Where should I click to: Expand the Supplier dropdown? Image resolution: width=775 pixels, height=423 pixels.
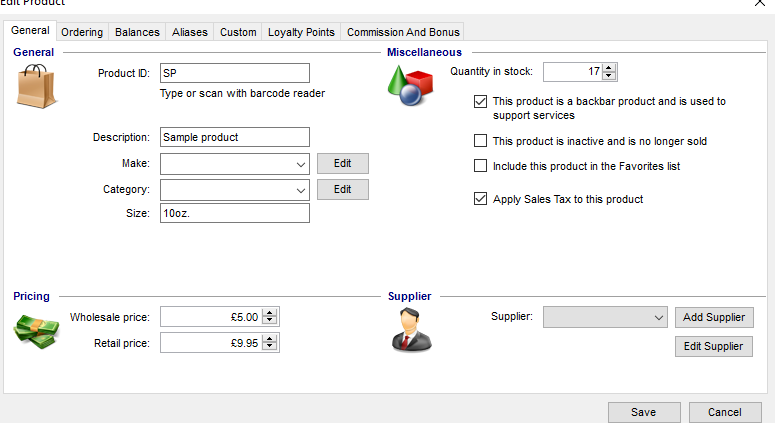[658, 317]
